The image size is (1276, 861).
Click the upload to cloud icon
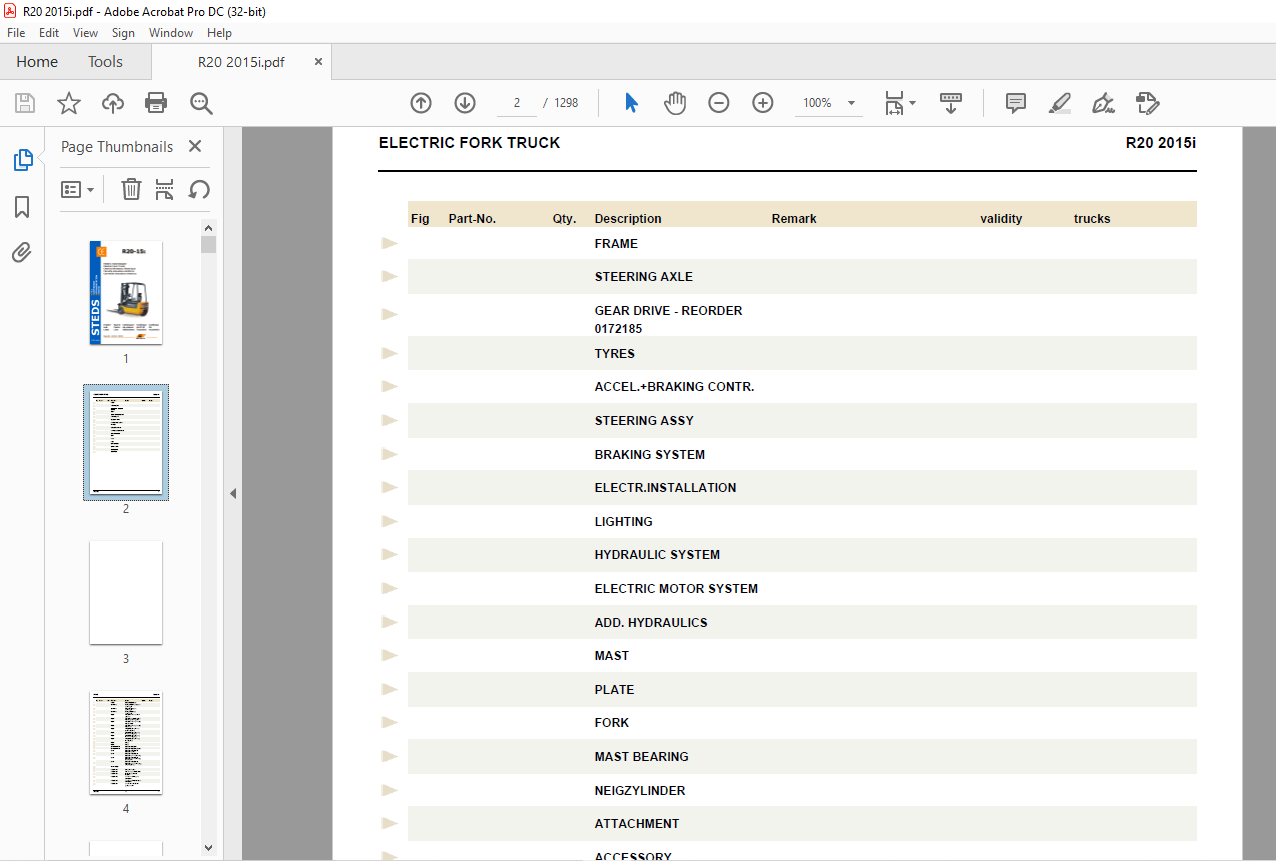click(113, 103)
